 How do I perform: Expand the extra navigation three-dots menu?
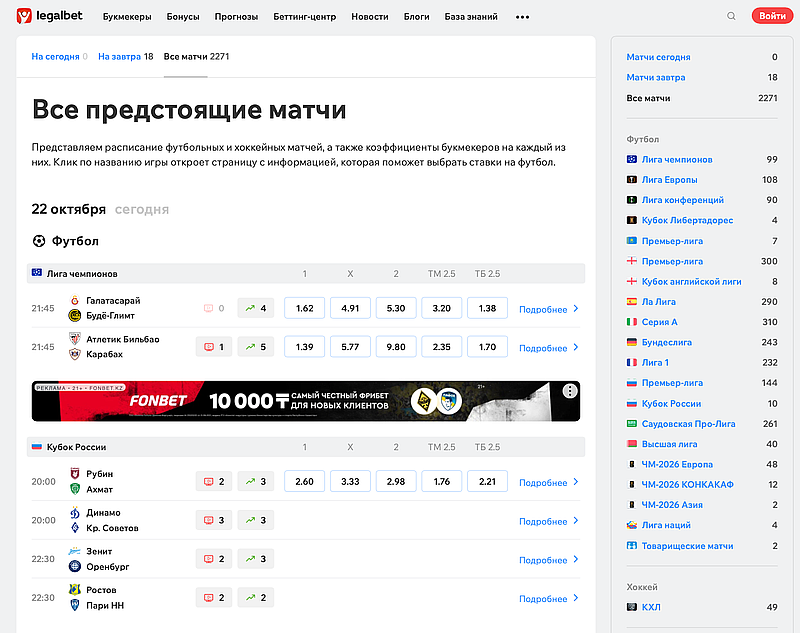[x=521, y=16]
